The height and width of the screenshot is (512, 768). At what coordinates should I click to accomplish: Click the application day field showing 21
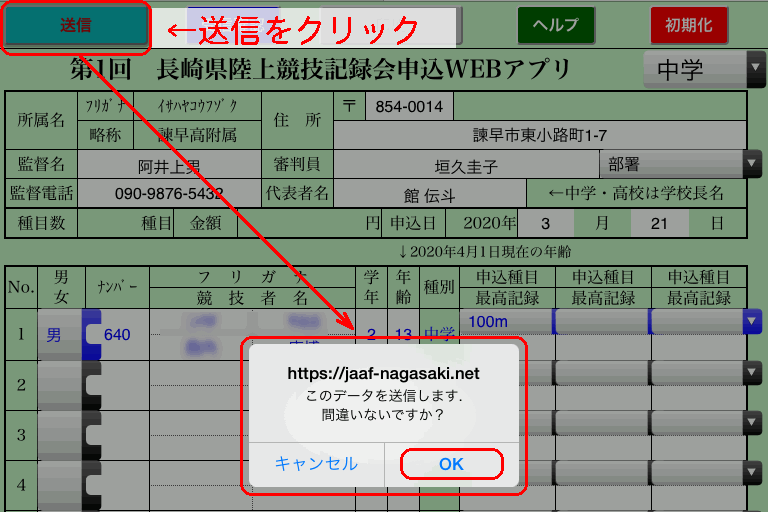[x=658, y=223]
